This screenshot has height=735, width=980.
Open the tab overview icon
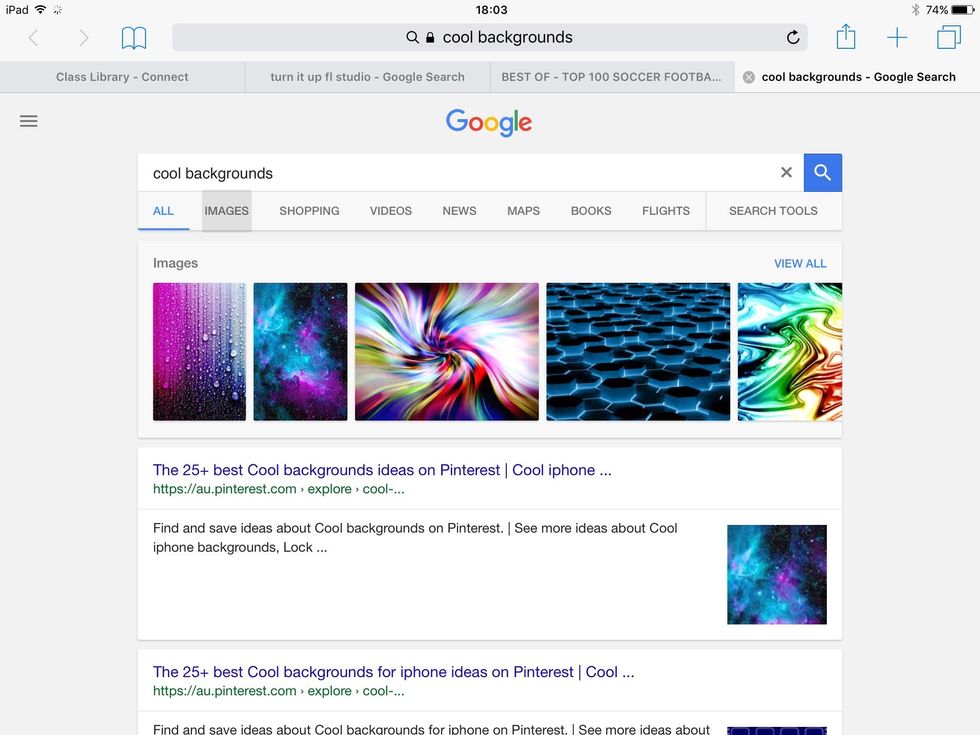[949, 37]
